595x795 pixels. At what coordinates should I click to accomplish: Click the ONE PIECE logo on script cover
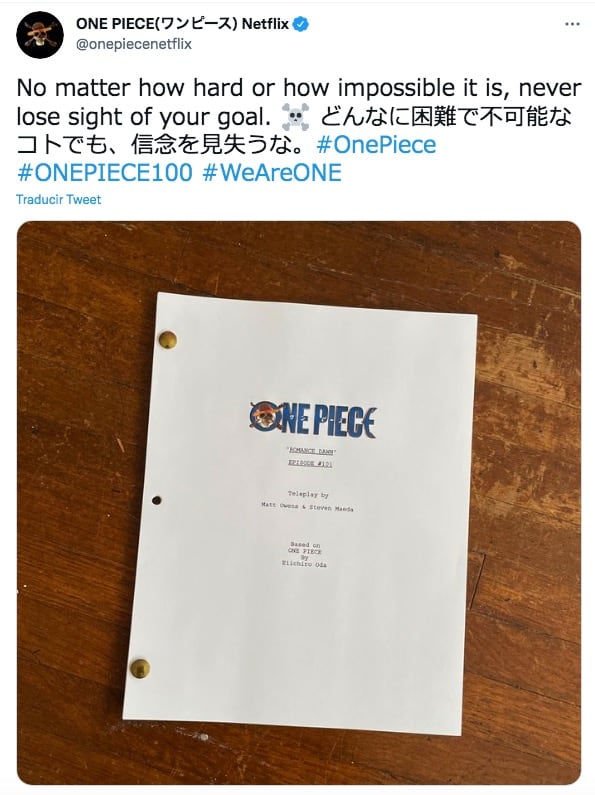tap(313, 420)
